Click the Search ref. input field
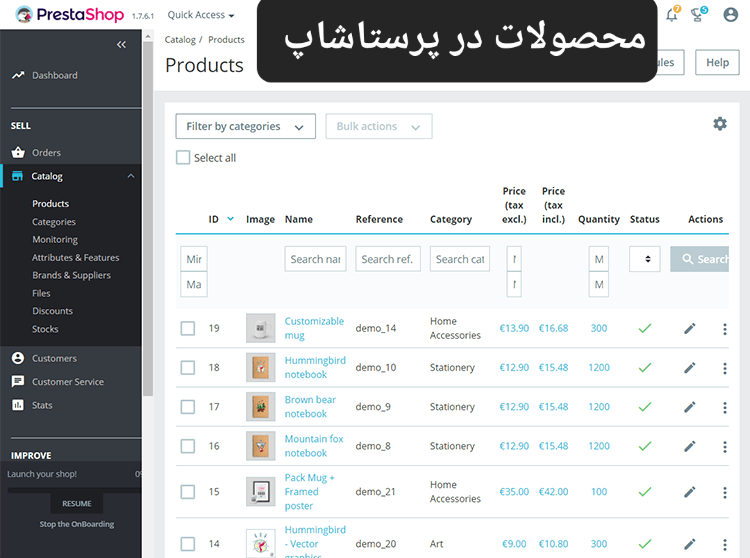 pos(388,259)
